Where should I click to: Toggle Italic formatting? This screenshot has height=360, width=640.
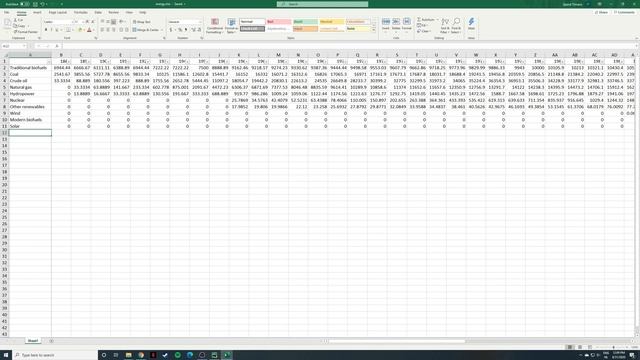tap(51, 30)
